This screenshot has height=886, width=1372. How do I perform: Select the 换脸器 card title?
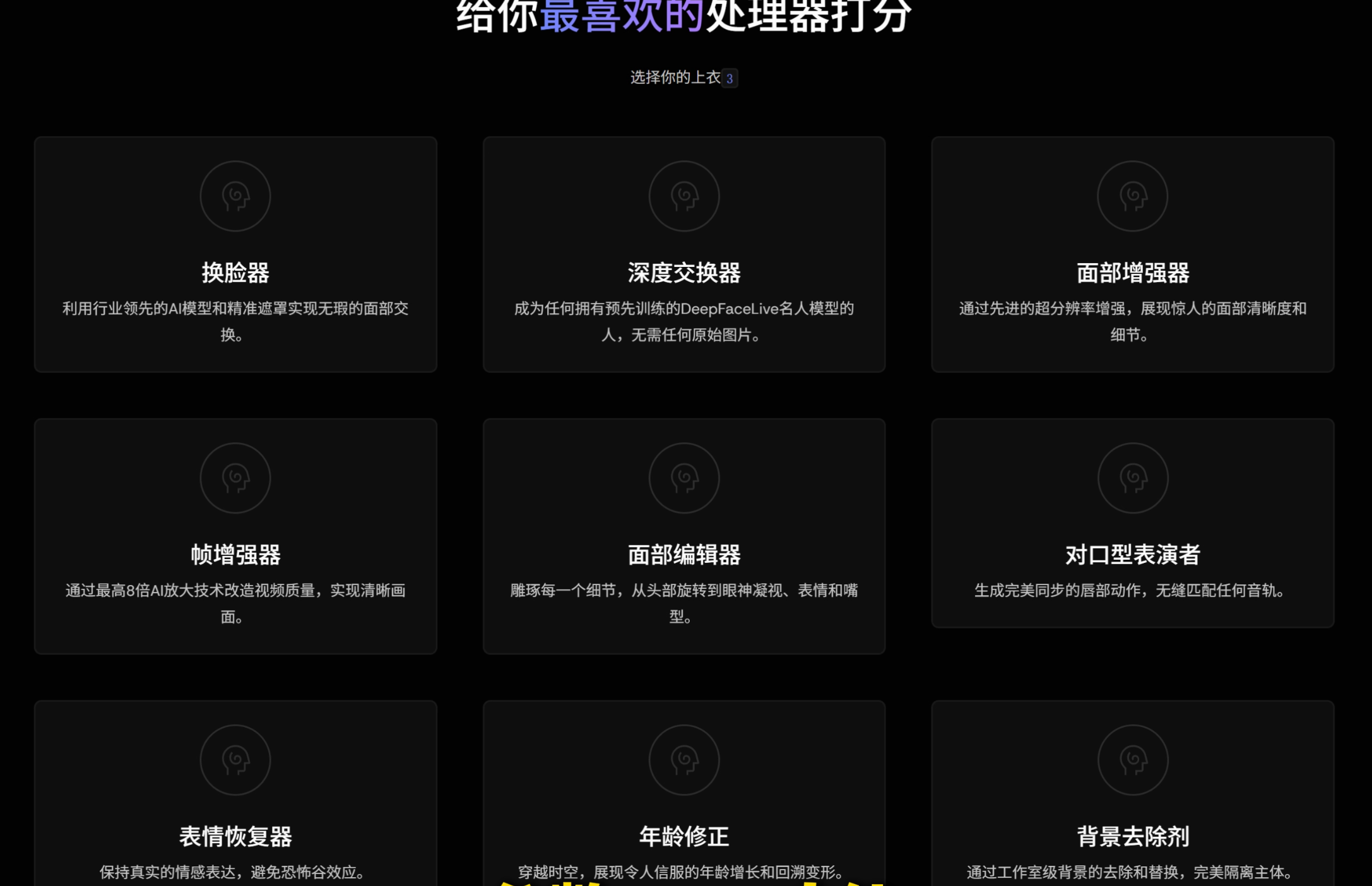click(x=235, y=273)
